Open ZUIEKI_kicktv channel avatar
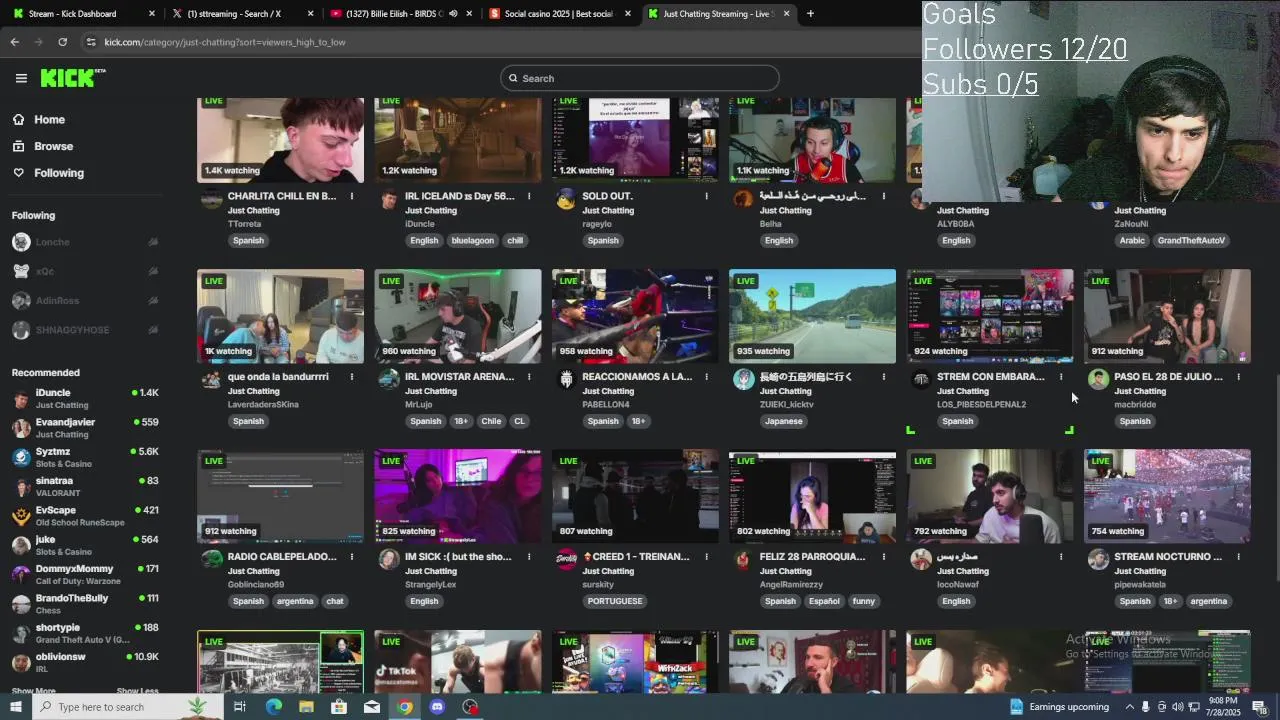This screenshot has width=1280, height=720. point(743,379)
